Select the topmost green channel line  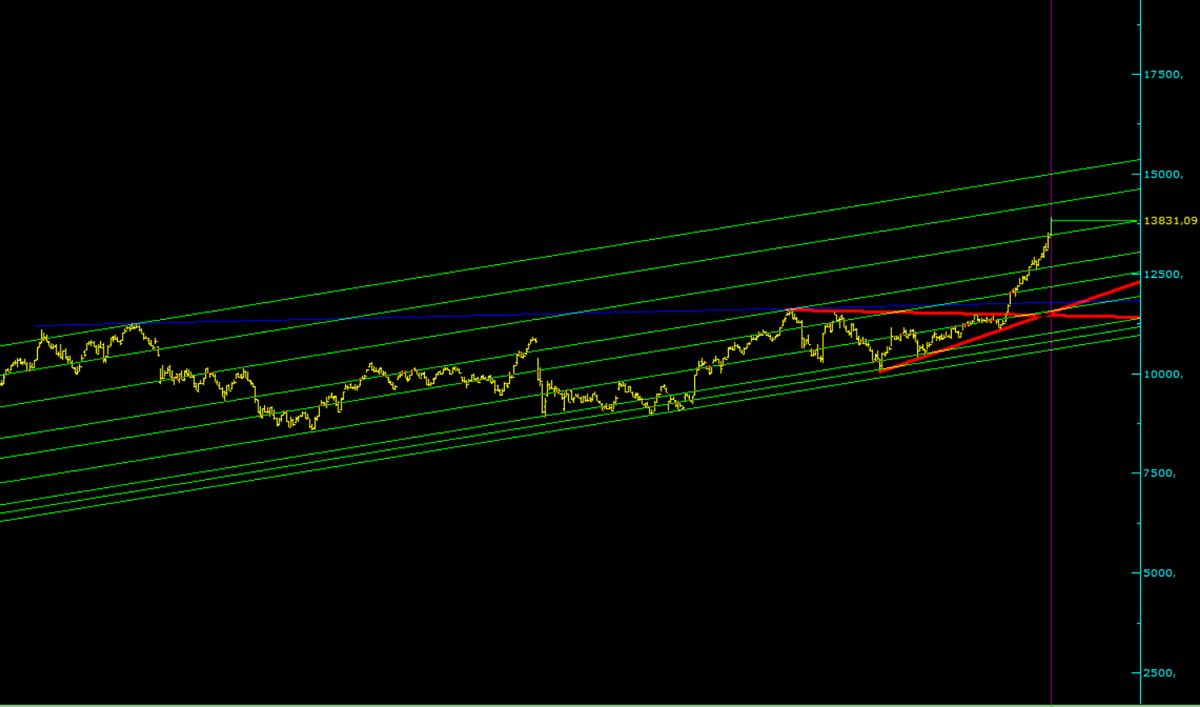tap(570, 253)
